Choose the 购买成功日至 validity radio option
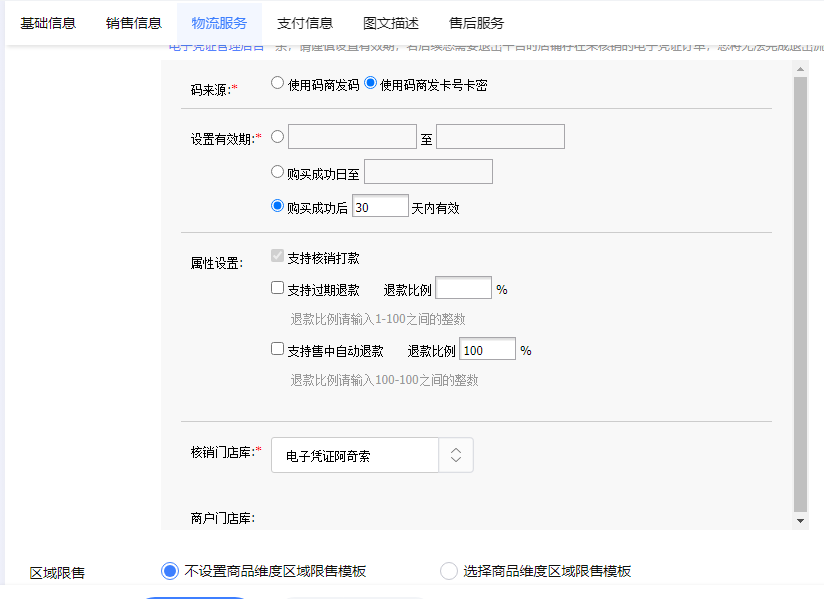This screenshot has height=599, width=824. pos(278,172)
